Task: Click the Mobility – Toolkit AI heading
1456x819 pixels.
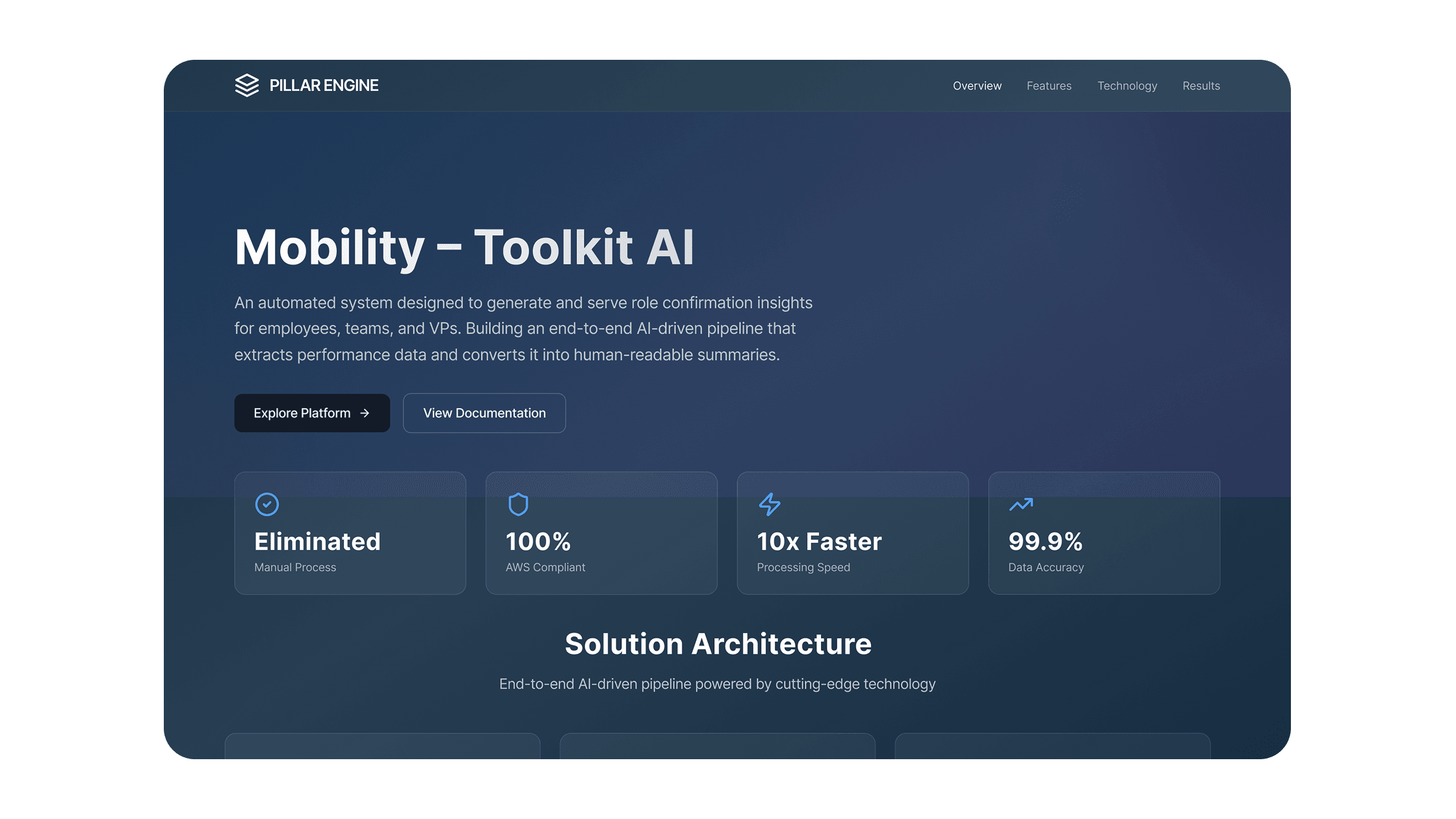Action: 465,248
